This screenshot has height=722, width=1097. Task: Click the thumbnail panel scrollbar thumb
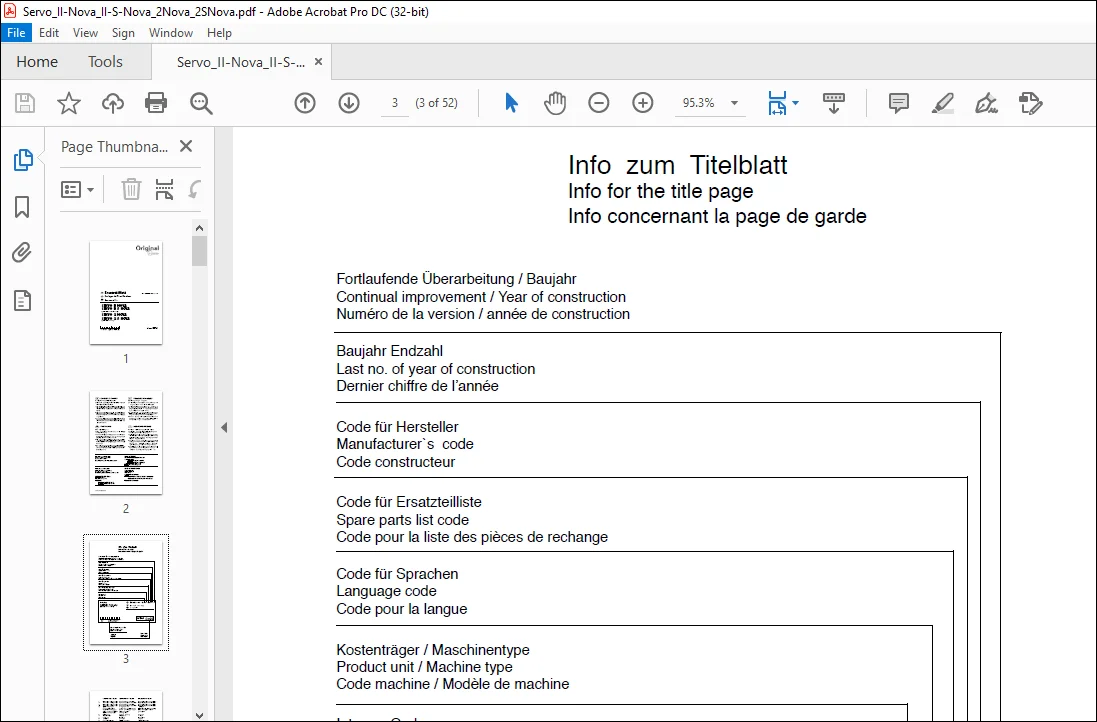click(199, 250)
